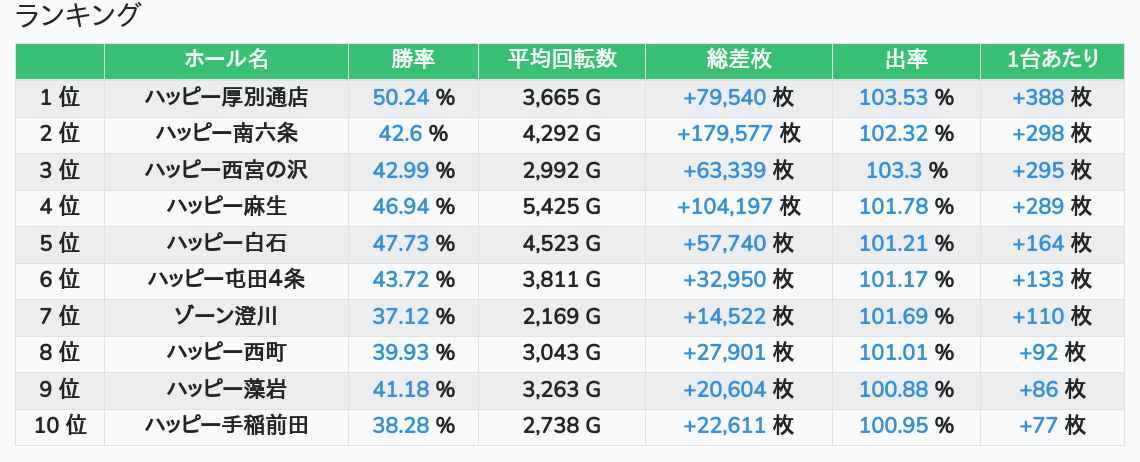
Task: Open the 50.24 win rate link
Action: [x=400, y=97]
